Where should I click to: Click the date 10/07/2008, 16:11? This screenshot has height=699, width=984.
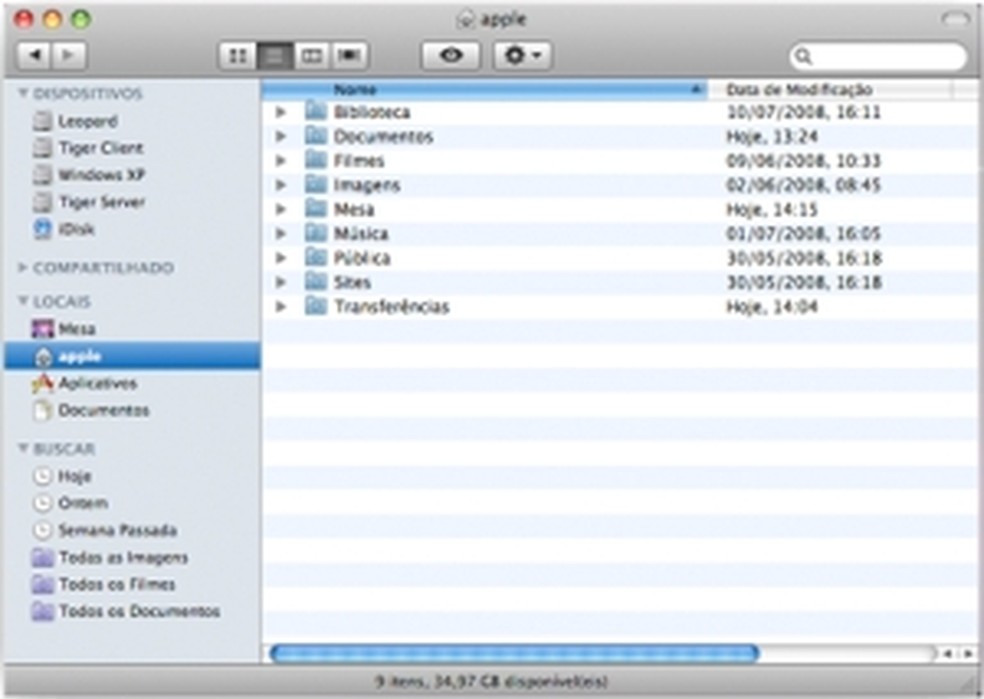pos(803,112)
